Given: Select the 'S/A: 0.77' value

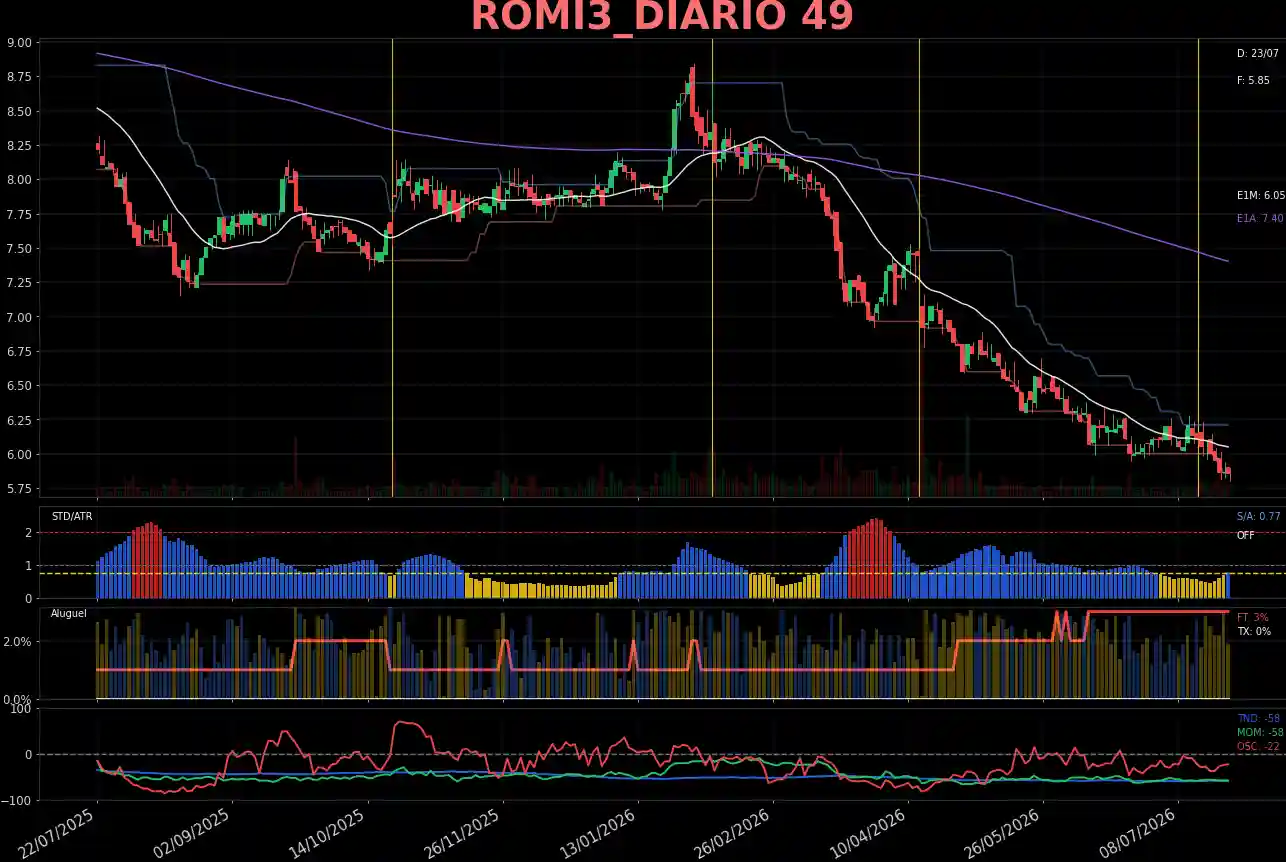Looking at the screenshot, I should point(1258,517).
